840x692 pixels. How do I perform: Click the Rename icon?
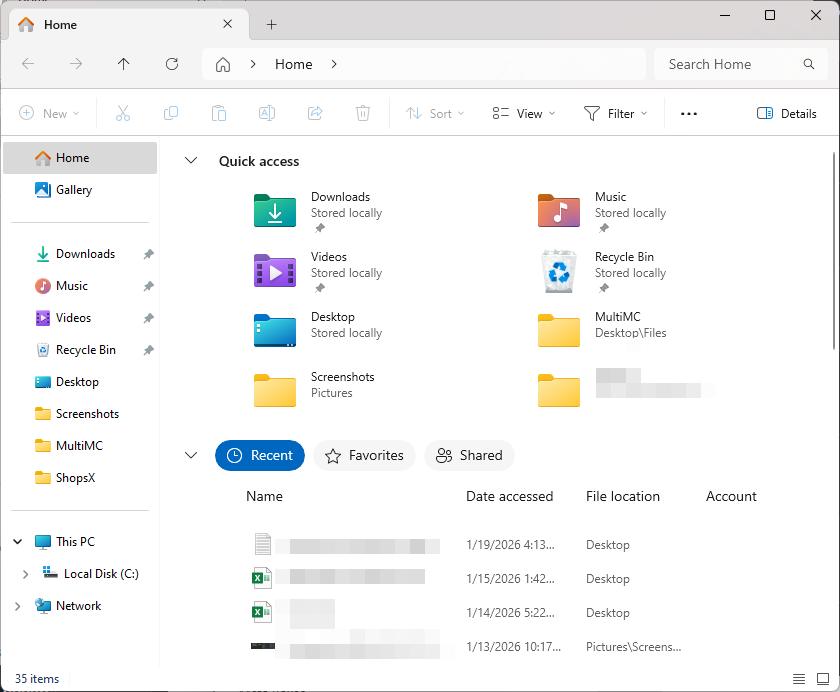click(x=266, y=113)
